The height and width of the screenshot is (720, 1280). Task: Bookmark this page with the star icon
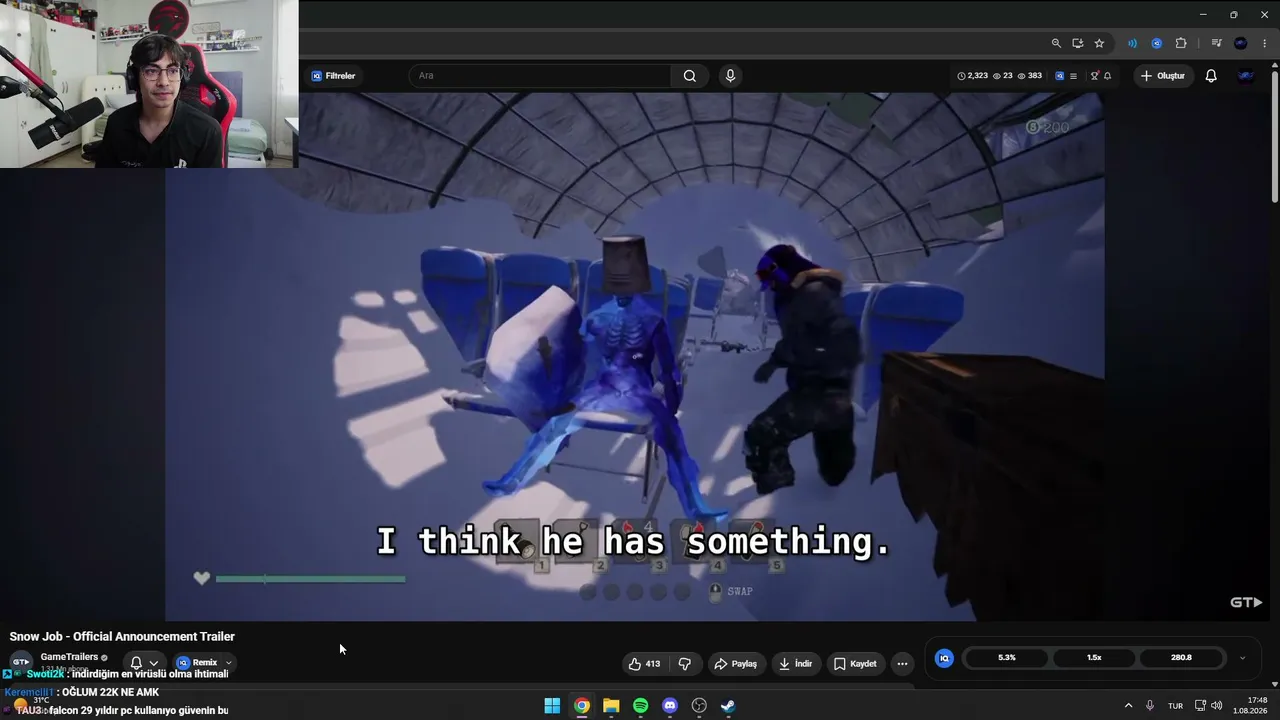[x=1099, y=43]
